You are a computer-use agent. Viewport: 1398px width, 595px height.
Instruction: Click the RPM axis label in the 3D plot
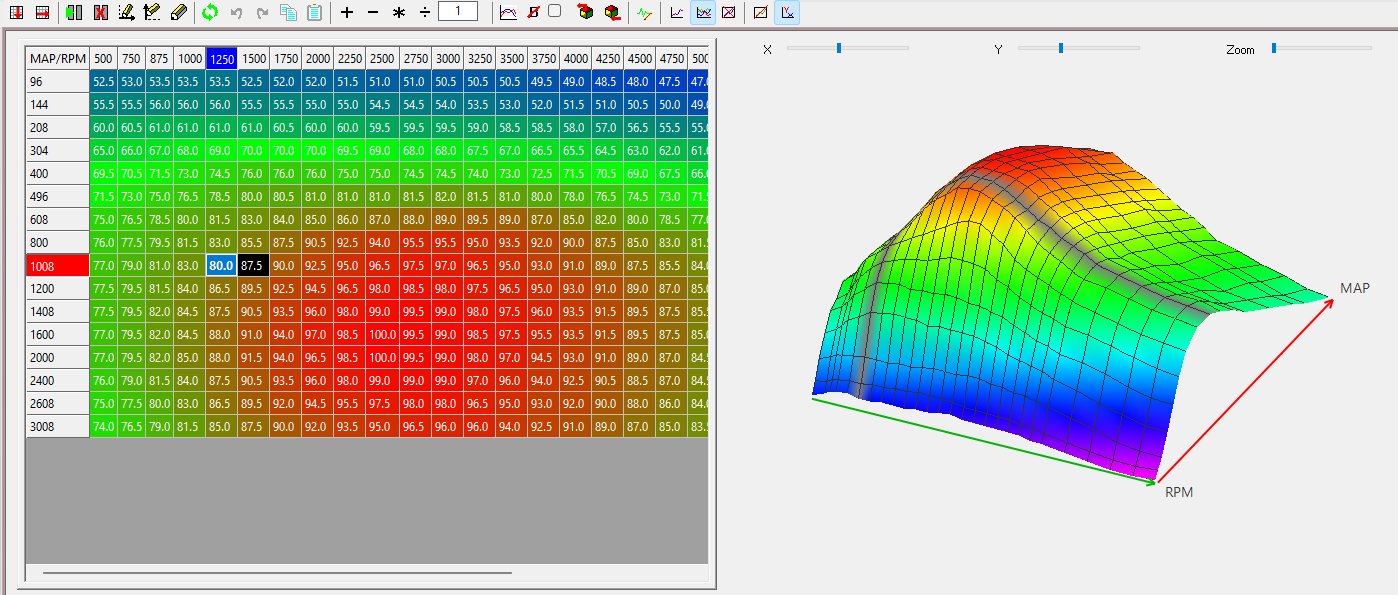click(1179, 492)
